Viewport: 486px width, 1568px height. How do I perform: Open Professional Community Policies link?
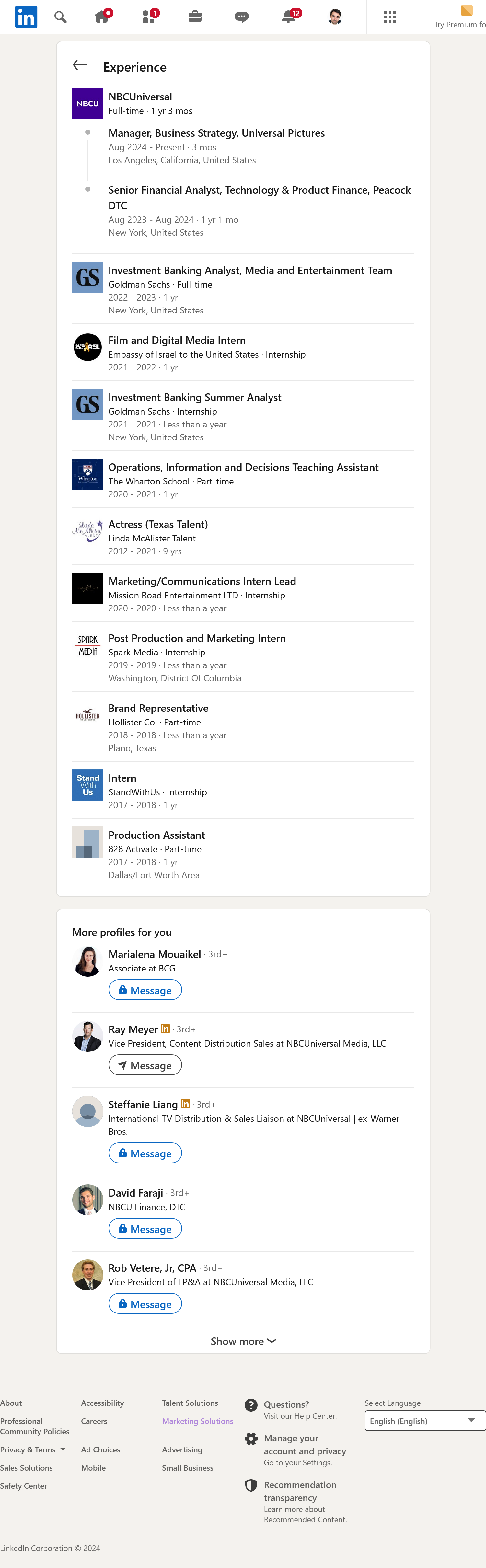tap(35, 1426)
